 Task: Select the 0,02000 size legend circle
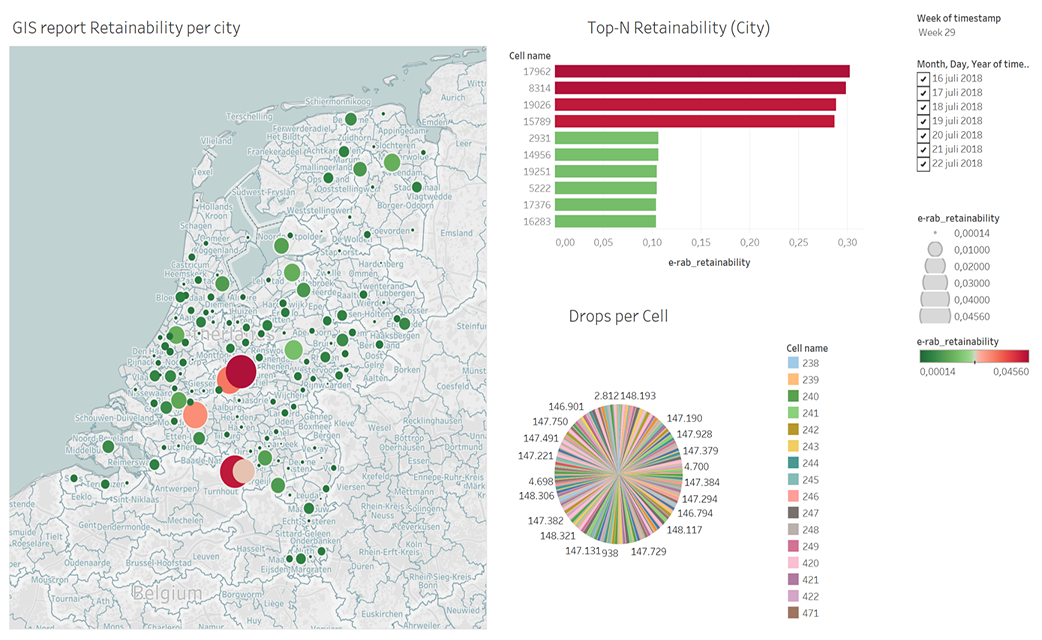935,267
